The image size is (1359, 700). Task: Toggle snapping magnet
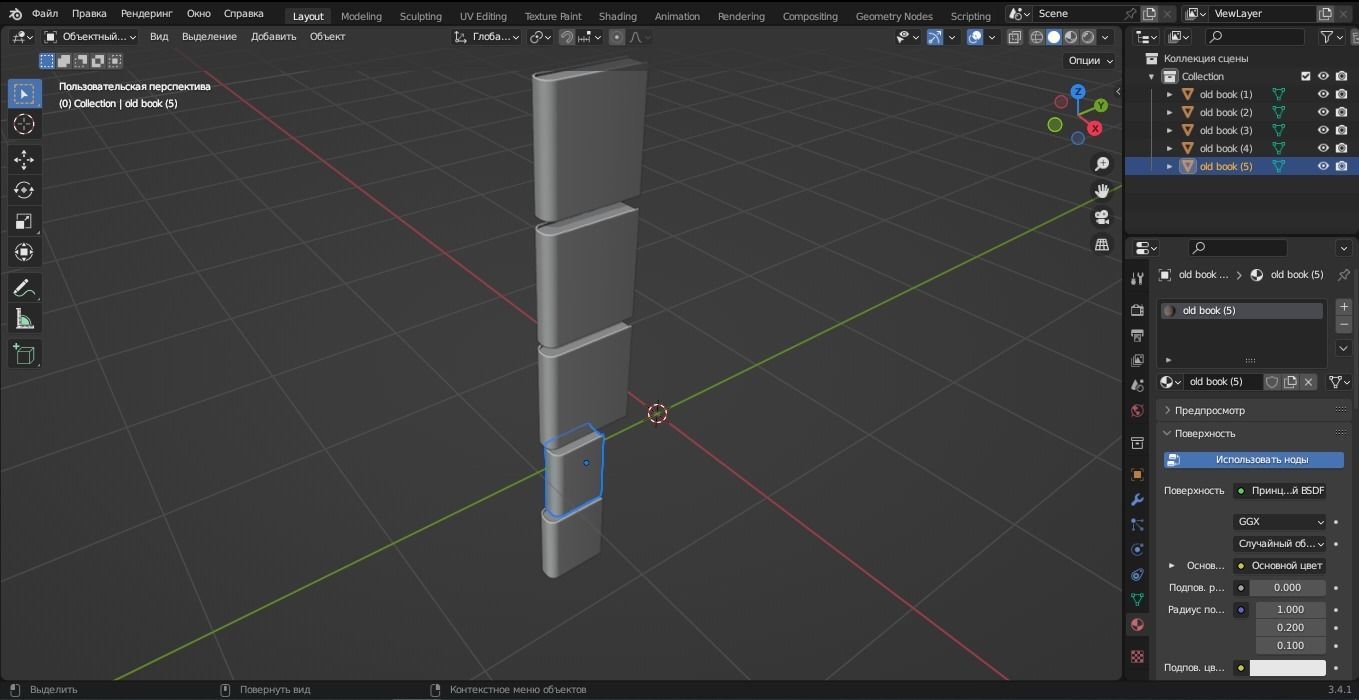pyautogui.click(x=567, y=37)
